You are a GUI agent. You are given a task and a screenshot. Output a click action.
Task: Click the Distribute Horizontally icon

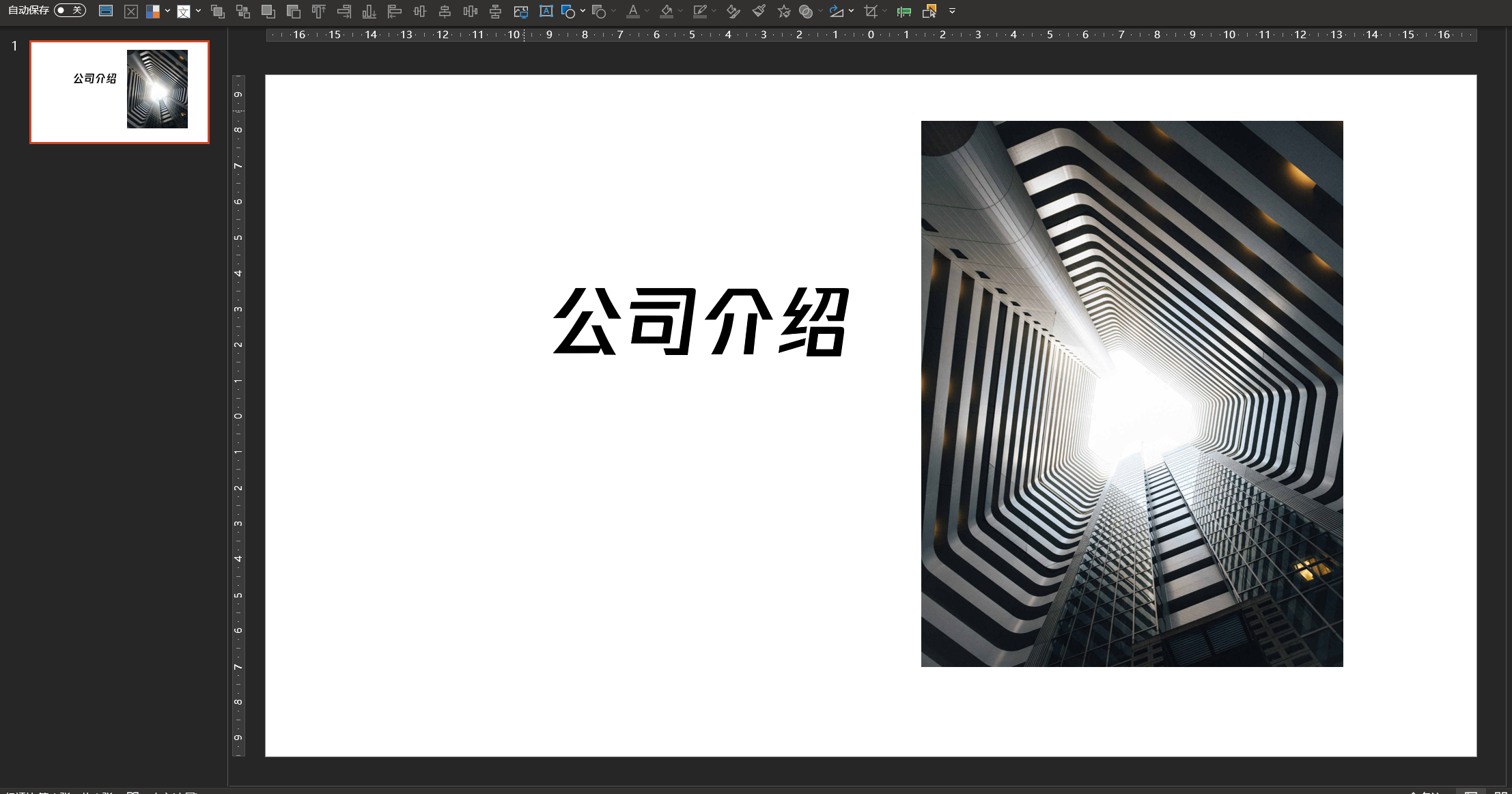470,11
